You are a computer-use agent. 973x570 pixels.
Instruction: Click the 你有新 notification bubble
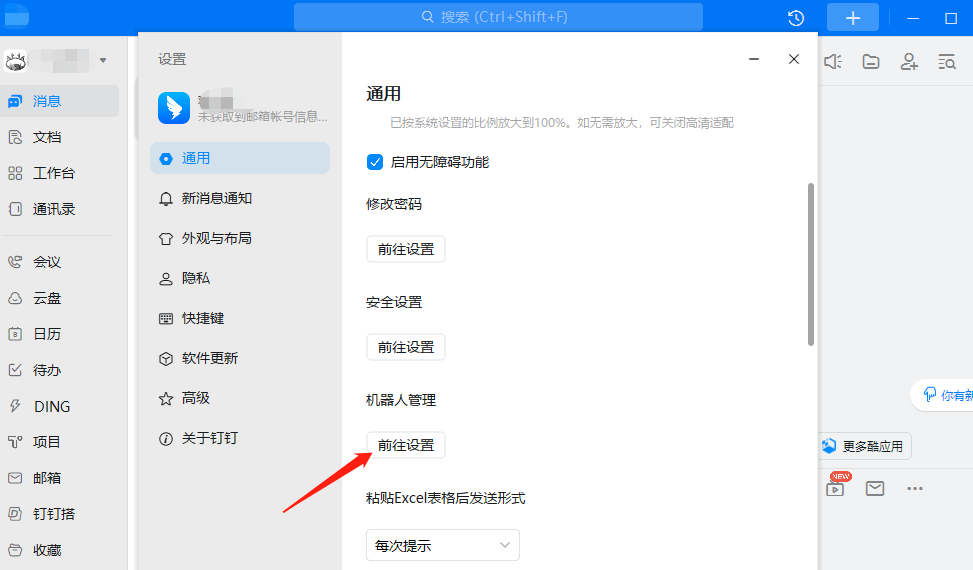(942, 395)
